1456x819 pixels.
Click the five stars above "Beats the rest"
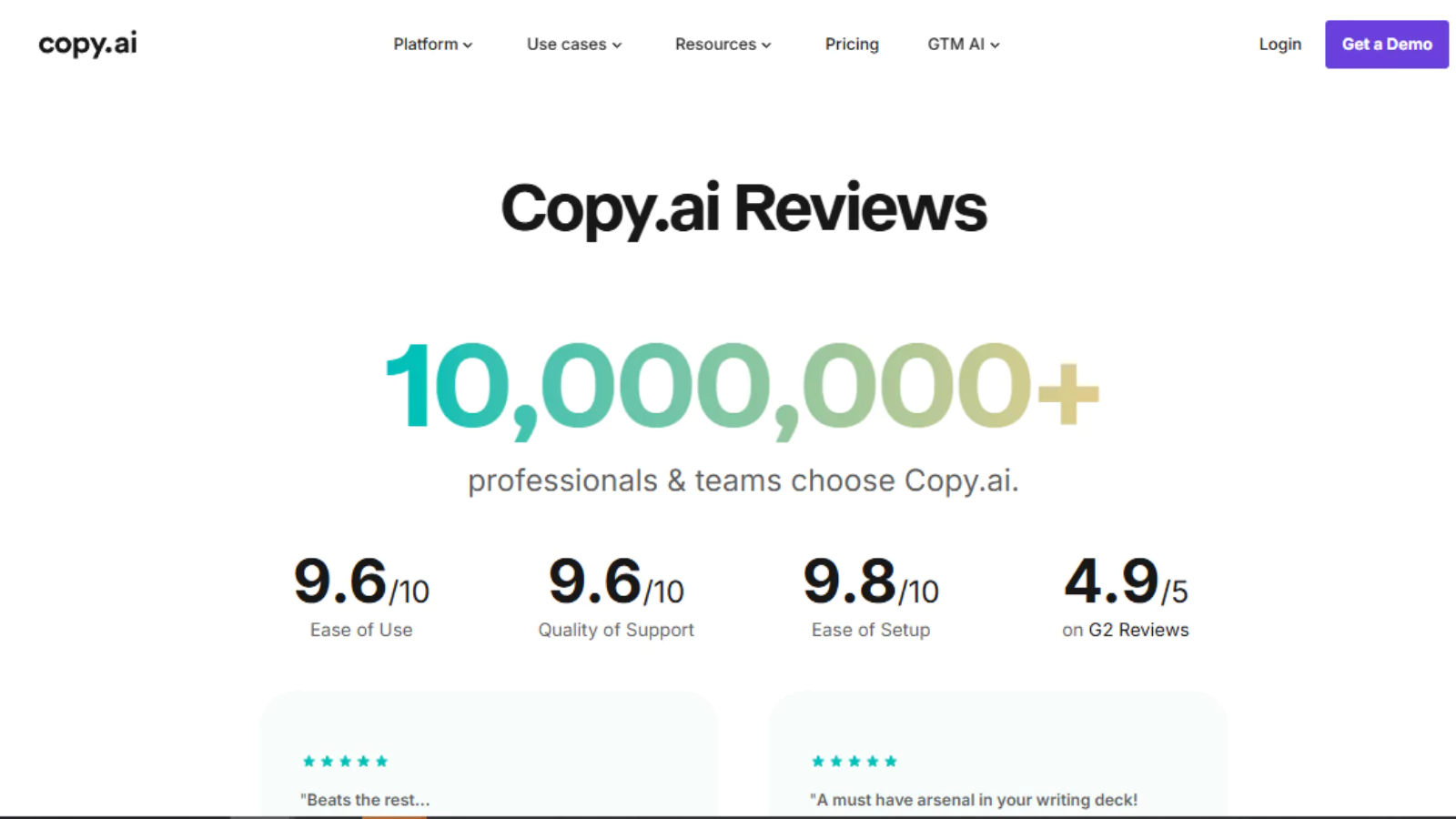(345, 761)
